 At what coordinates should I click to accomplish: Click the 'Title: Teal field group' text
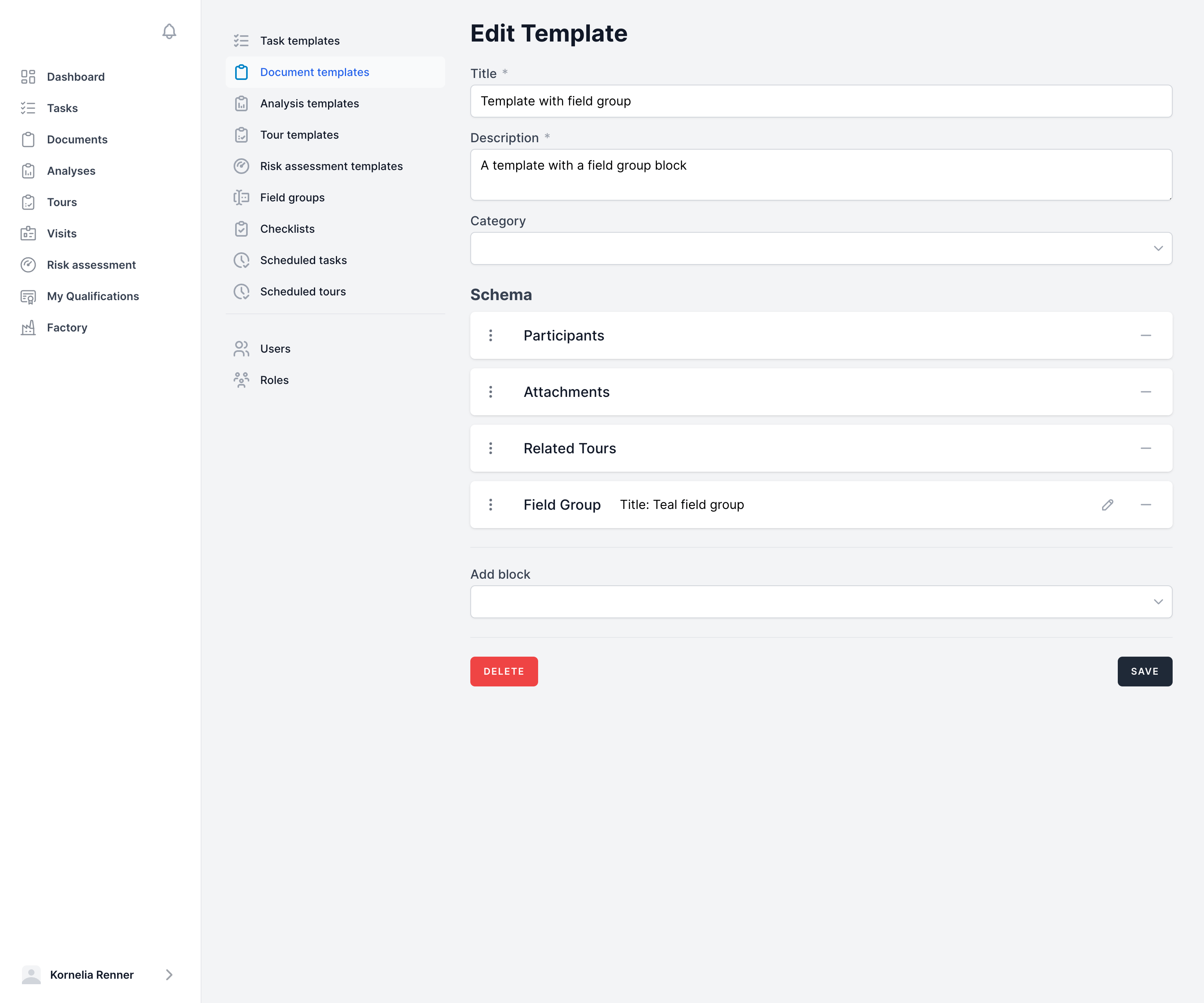click(682, 504)
